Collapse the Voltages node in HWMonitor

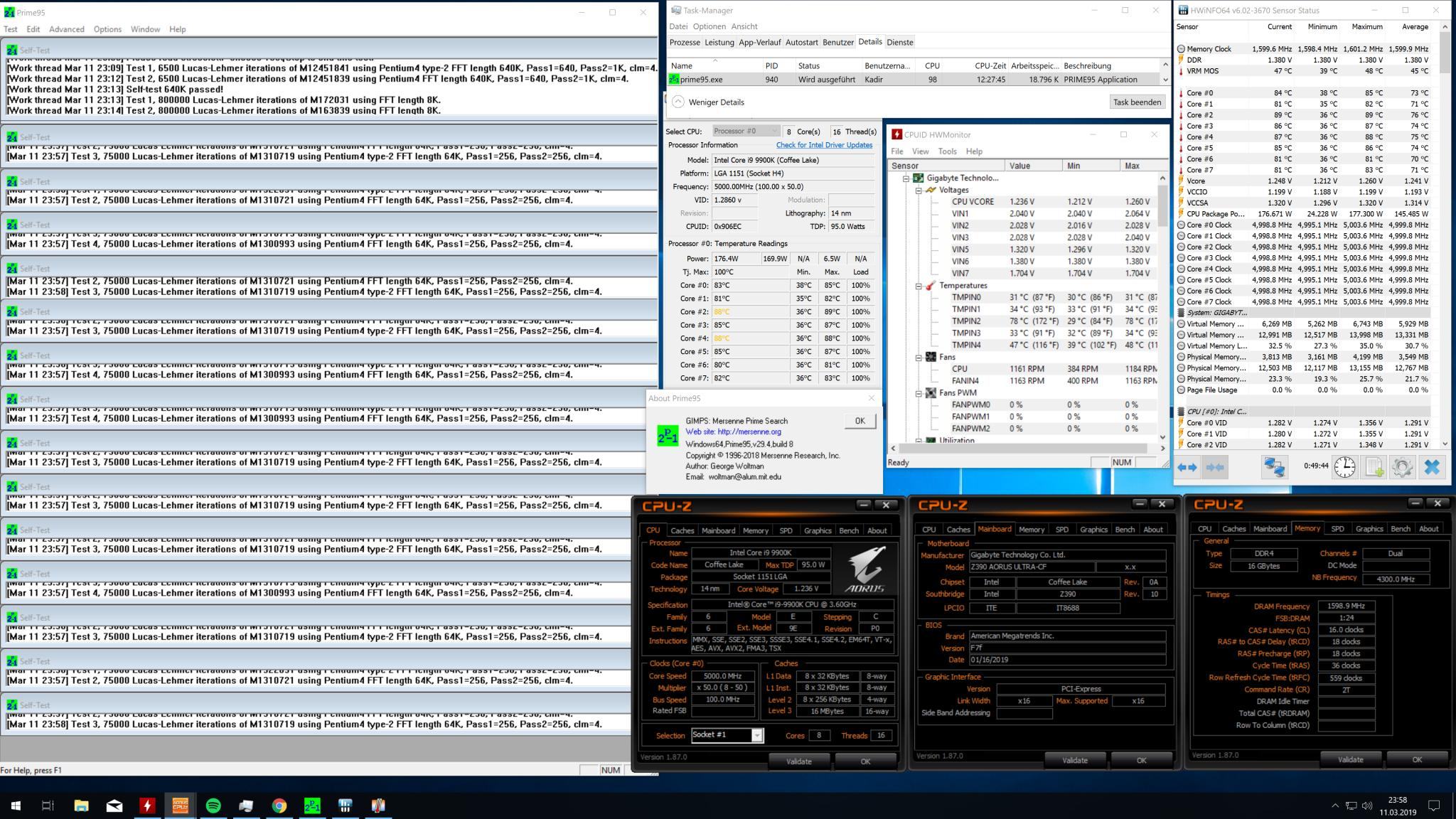(x=919, y=191)
